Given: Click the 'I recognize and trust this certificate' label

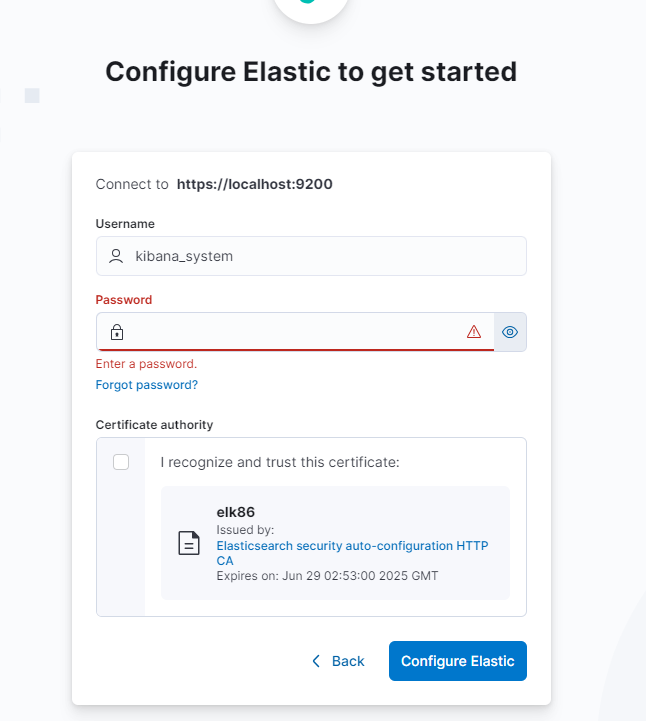Looking at the screenshot, I should click(280, 462).
